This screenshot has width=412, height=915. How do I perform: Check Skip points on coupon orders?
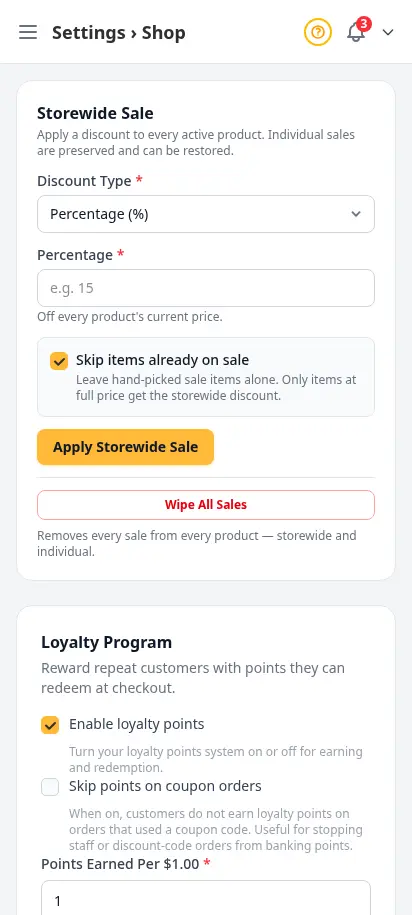[50, 787]
